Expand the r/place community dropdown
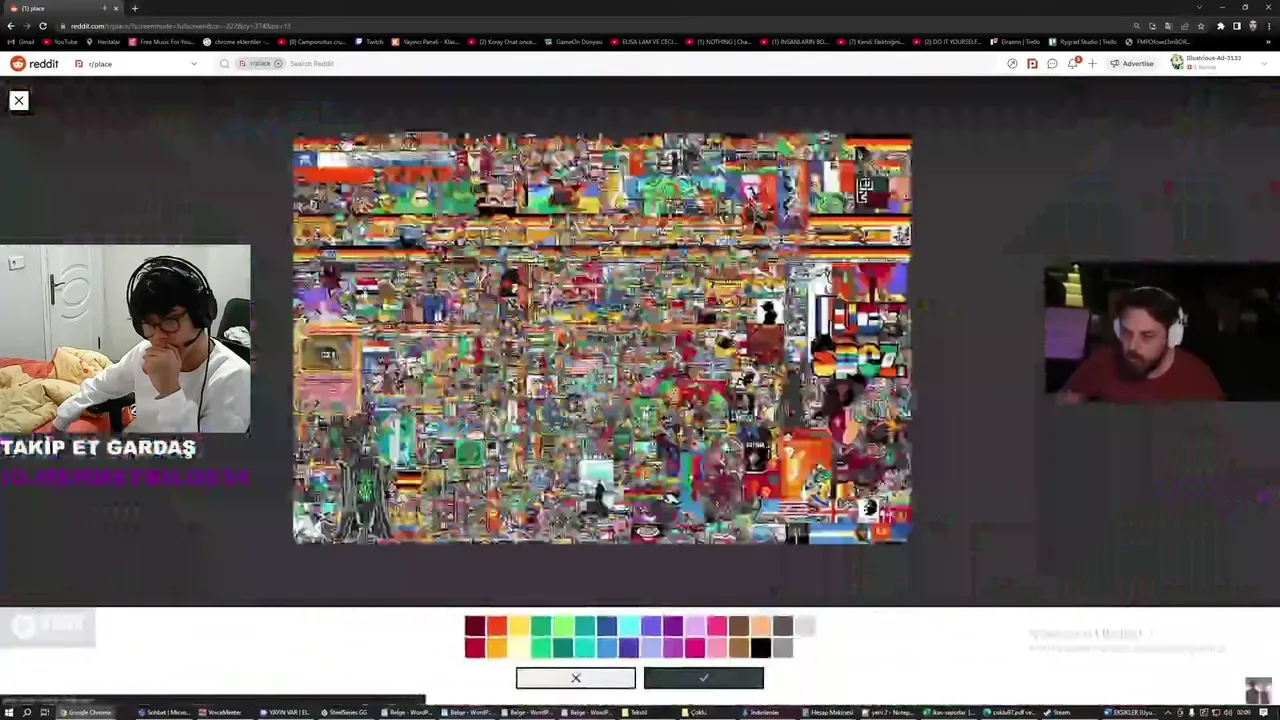The image size is (1280, 720). 136,63
